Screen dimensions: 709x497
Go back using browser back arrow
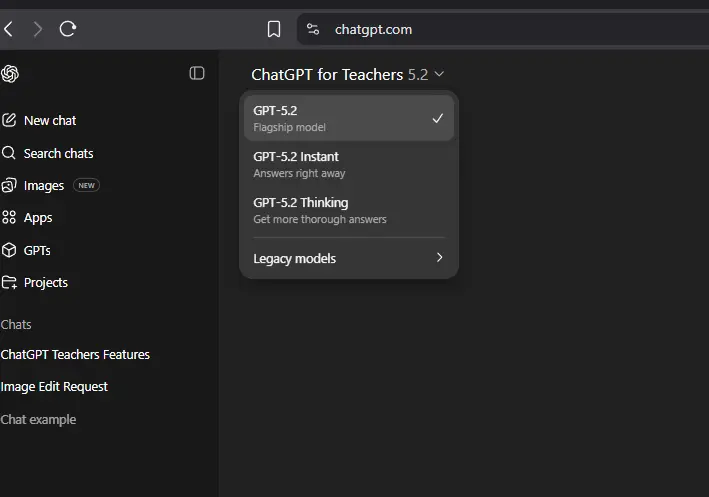[8, 29]
